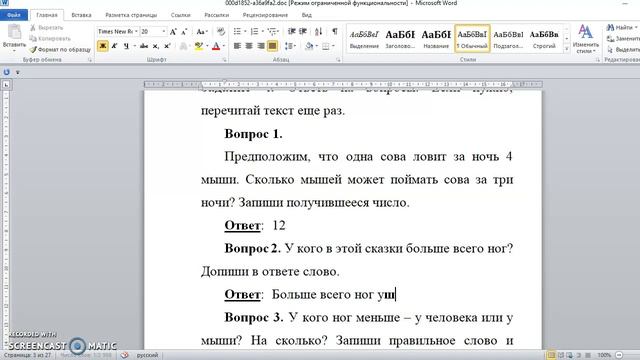Expand the styles gallery more arrow
640x360 pixels.
[x=567, y=49]
